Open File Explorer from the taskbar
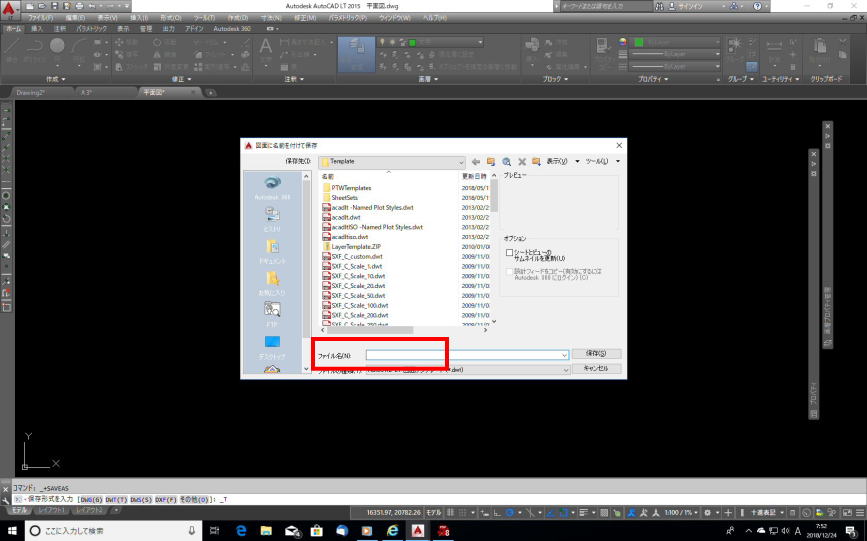This screenshot has height=541, width=867. coord(267,530)
